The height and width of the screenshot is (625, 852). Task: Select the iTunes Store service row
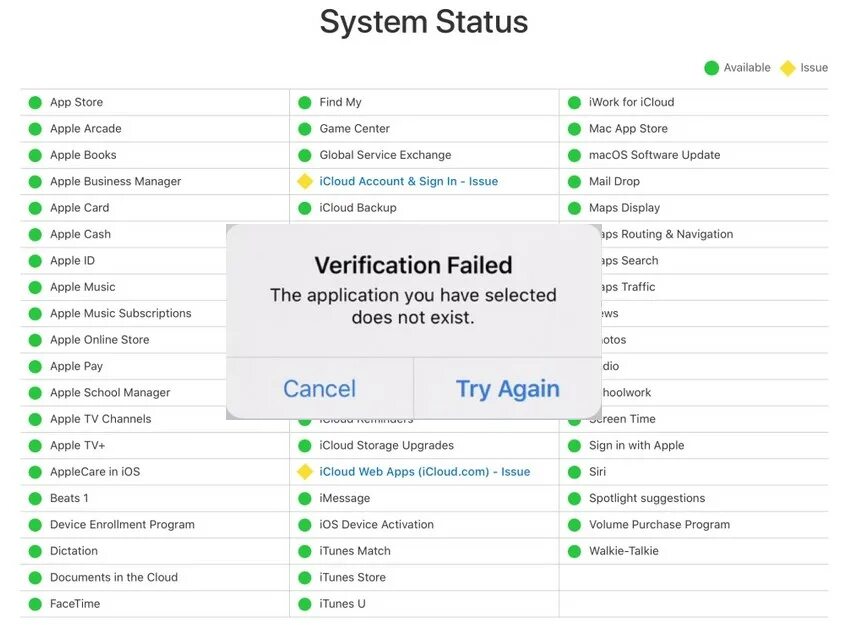(x=352, y=577)
